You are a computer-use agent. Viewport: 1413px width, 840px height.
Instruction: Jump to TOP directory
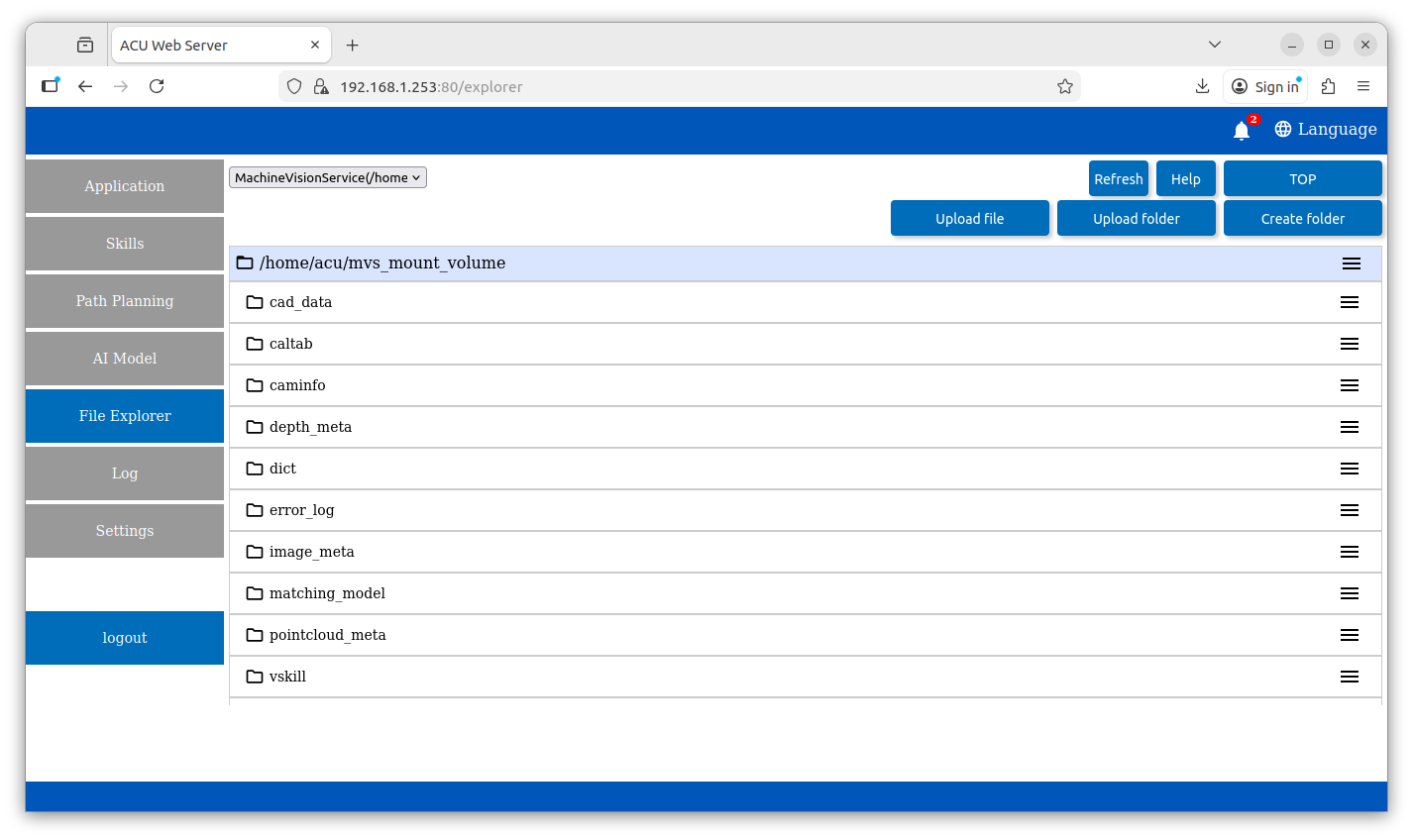coord(1303,178)
